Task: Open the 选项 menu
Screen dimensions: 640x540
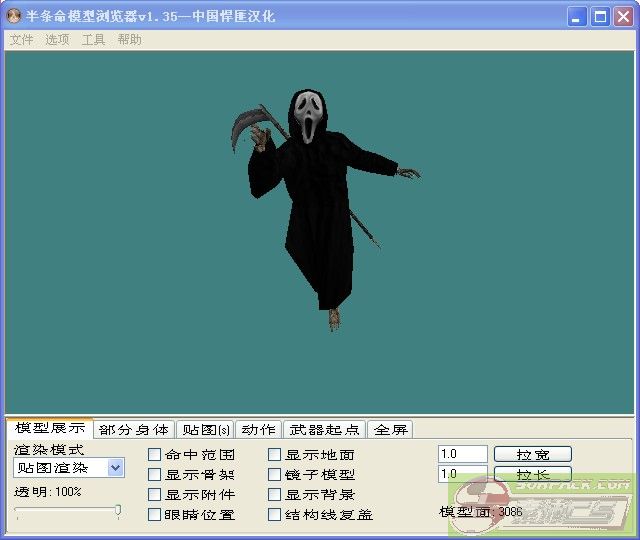Action: click(x=57, y=40)
